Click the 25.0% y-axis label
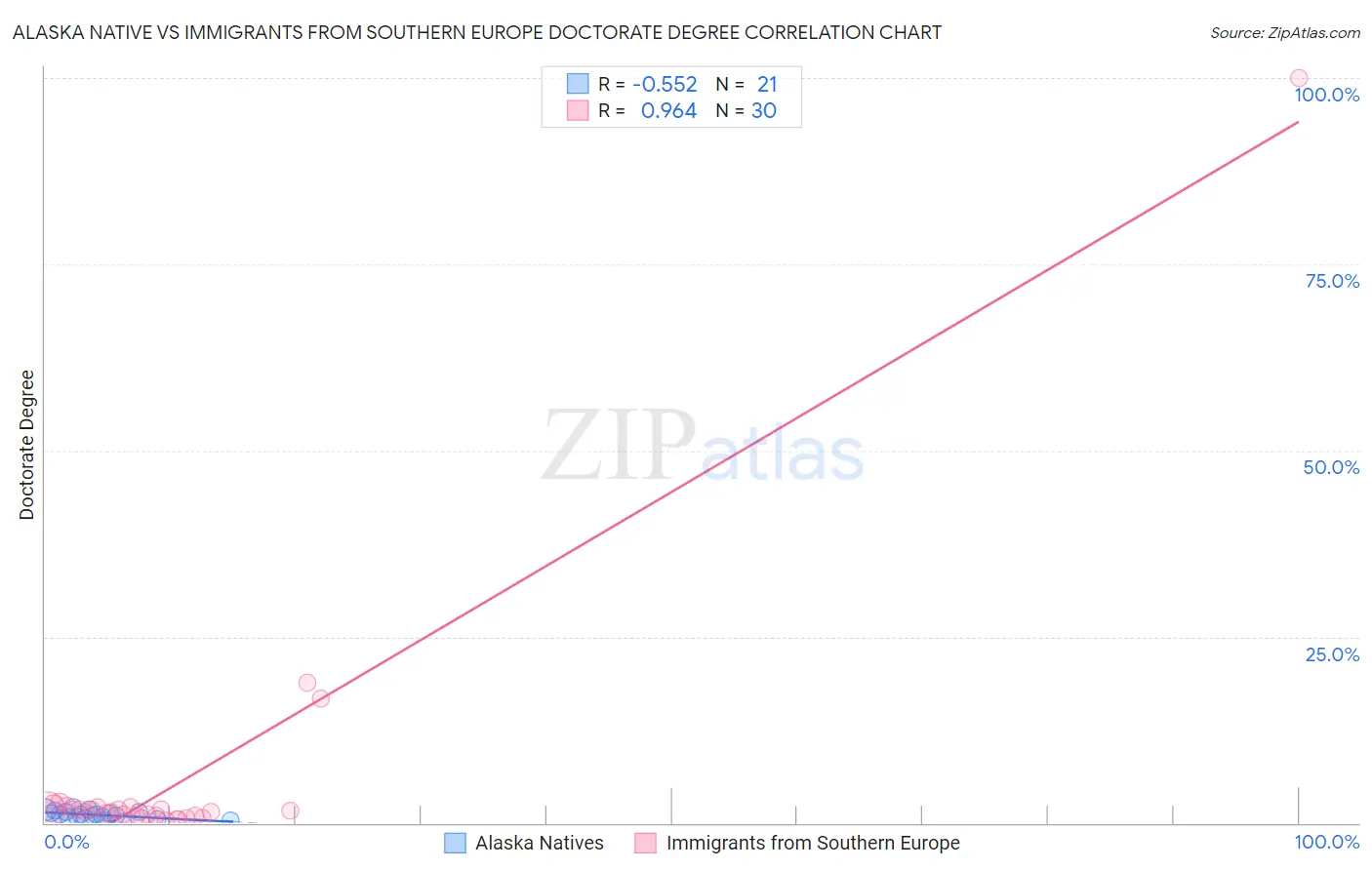1372x870 pixels. click(1332, 654)
